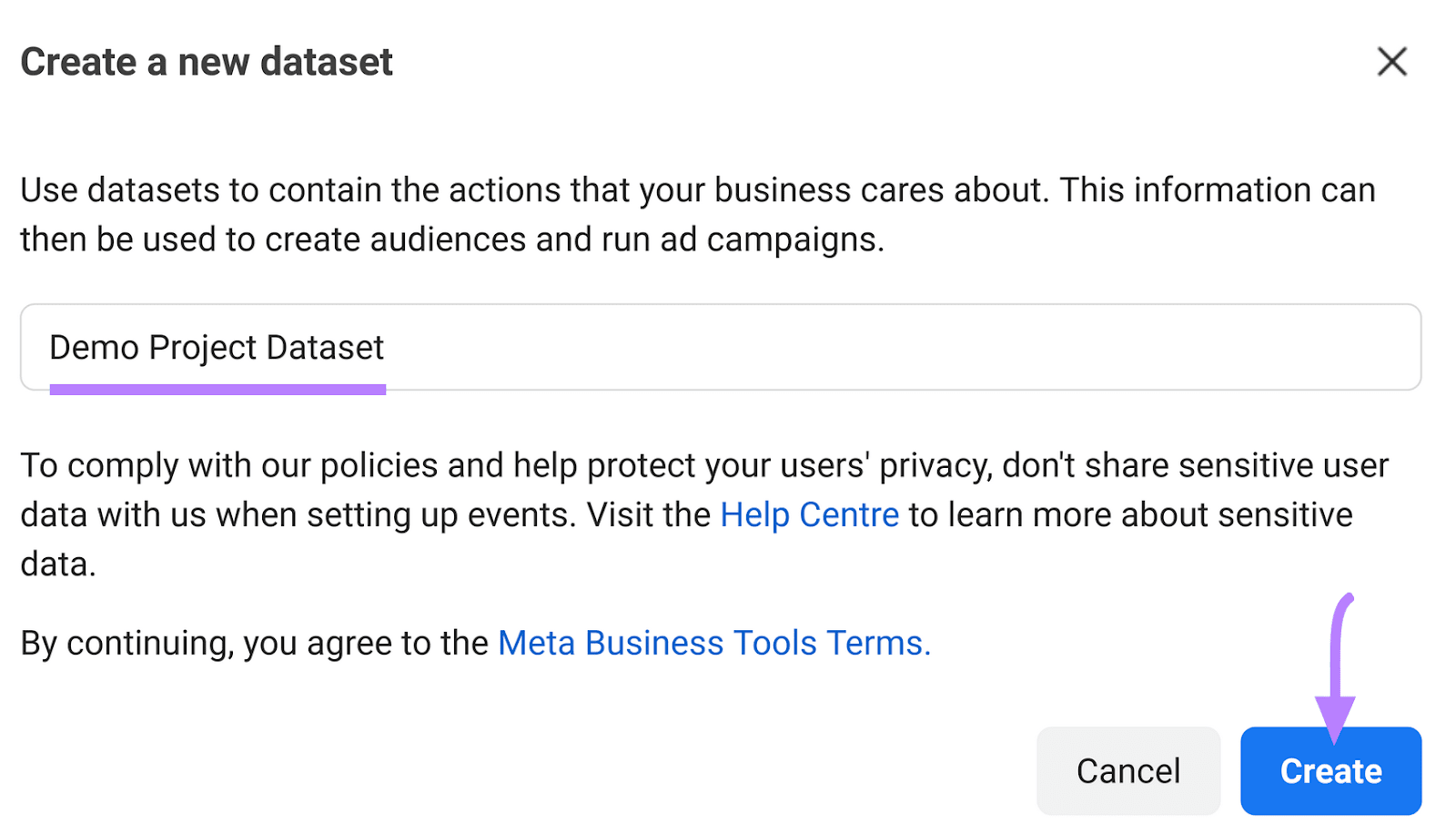Select the dataset name input field
1456x834 pixels.
[x=723, y=348]
